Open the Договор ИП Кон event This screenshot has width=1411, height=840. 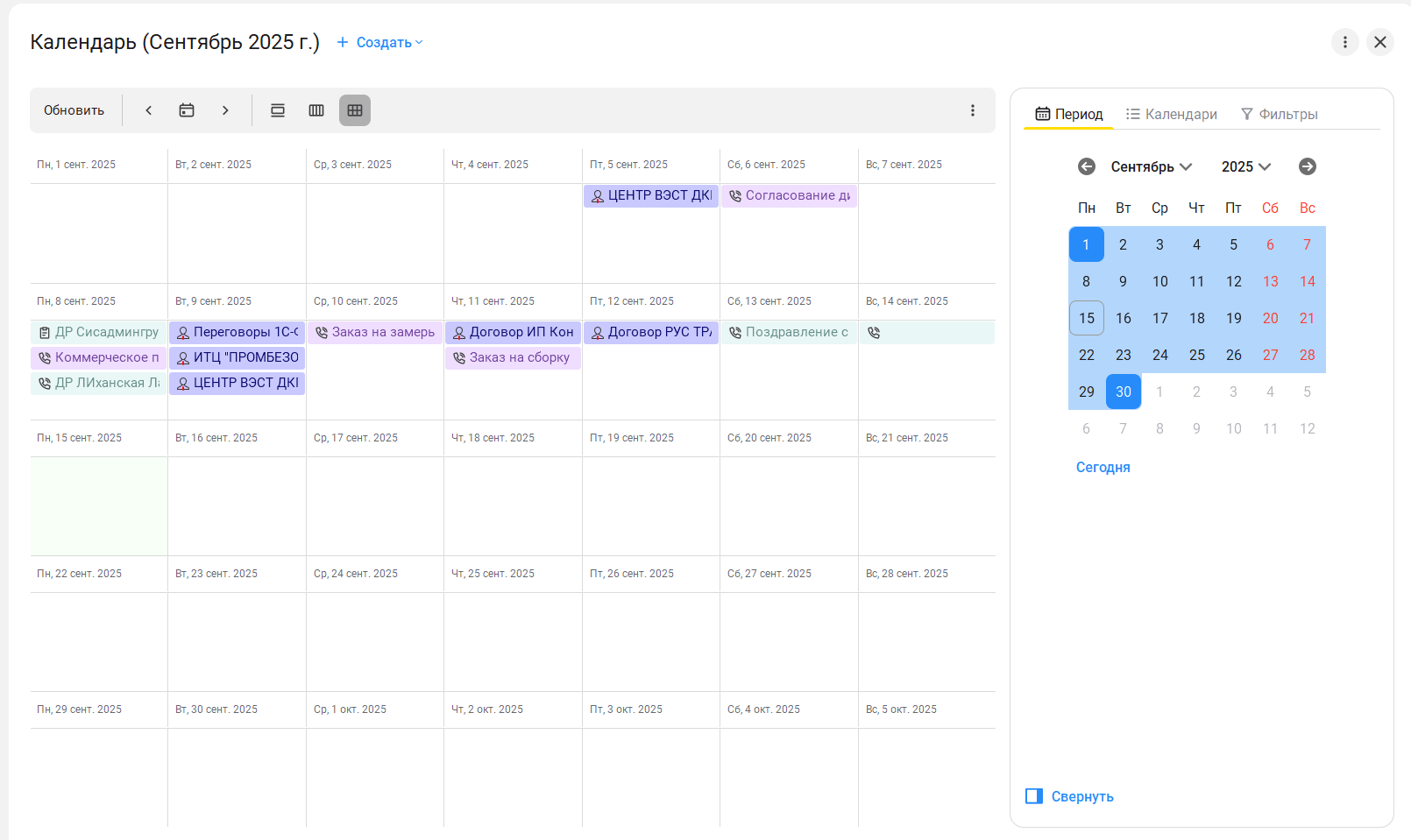513,332
